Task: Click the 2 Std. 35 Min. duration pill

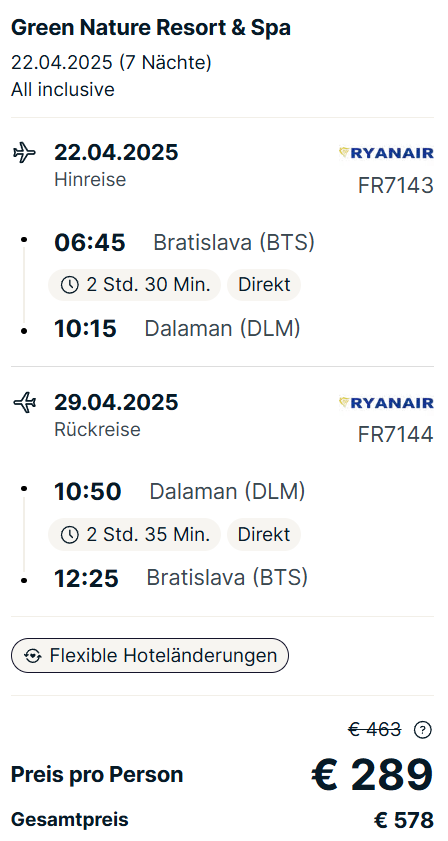Action: click(x=135, y=534)
